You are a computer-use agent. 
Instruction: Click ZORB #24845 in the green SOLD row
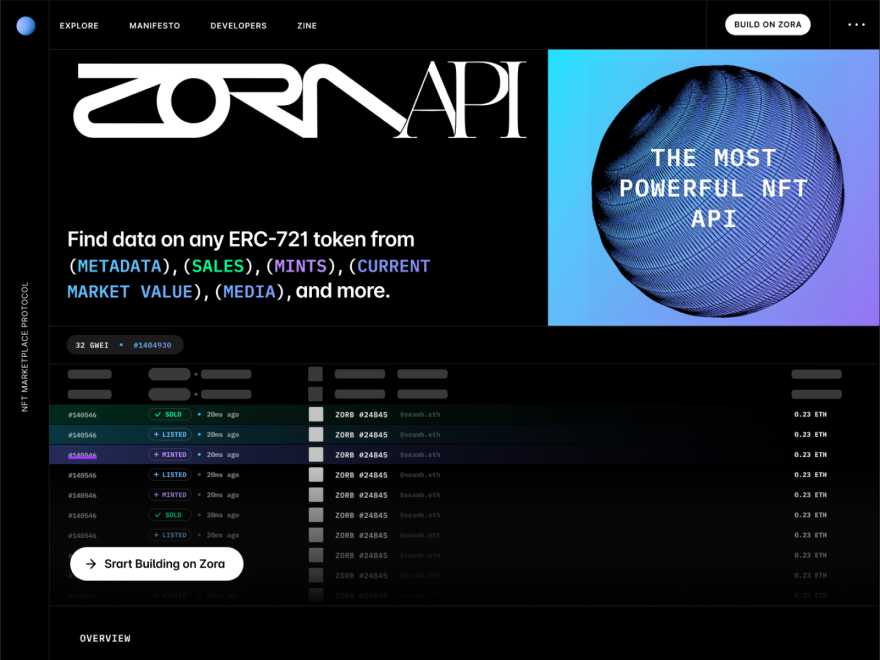coord(361,415)
